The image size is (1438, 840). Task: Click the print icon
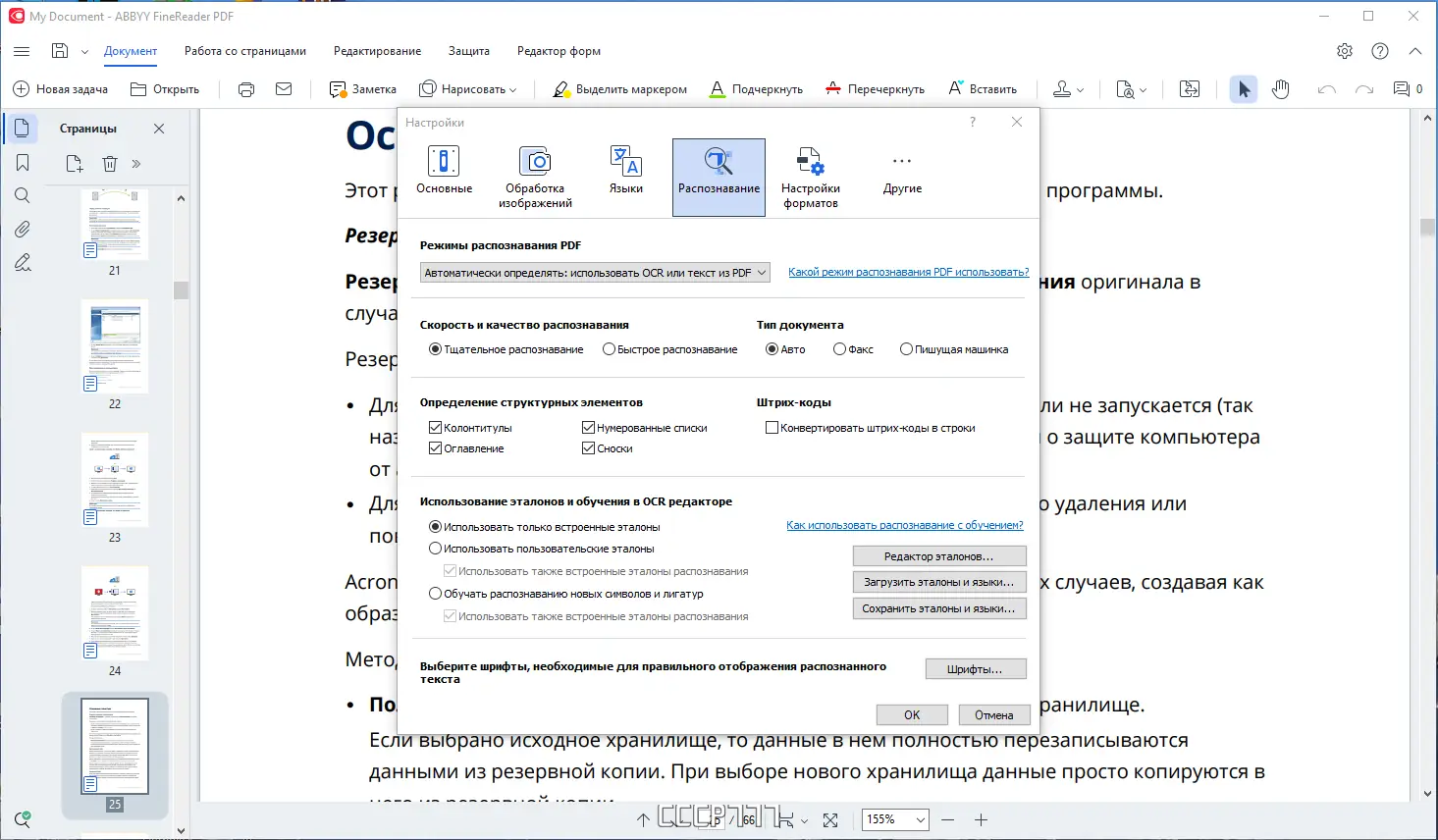[243, 88]
